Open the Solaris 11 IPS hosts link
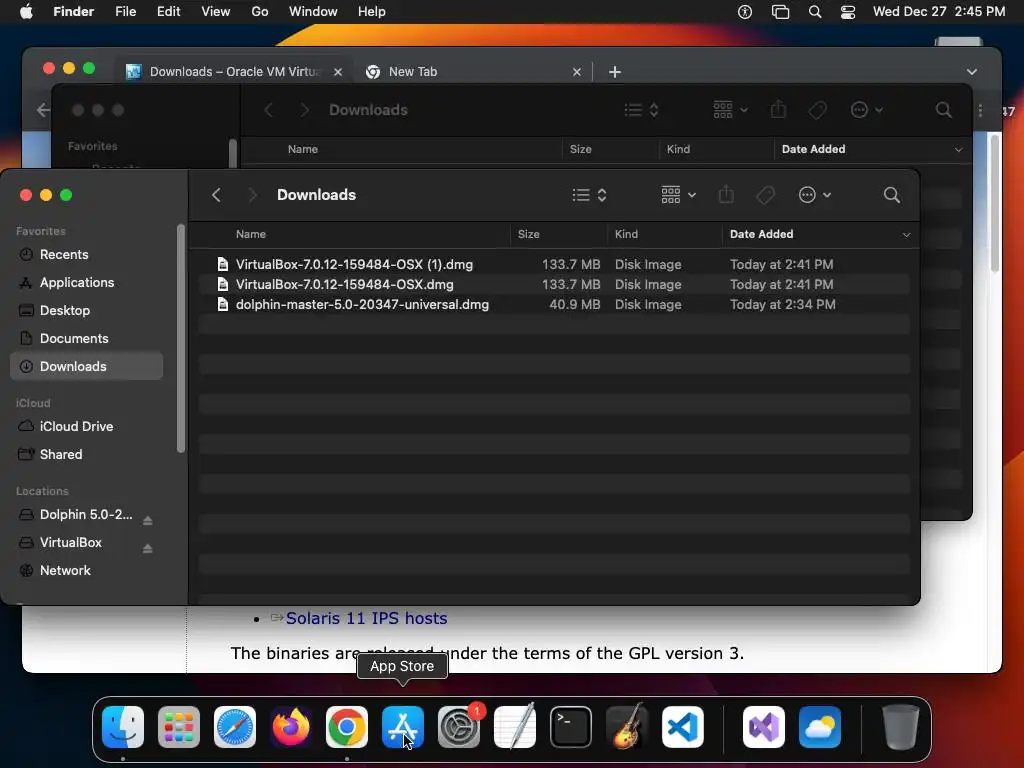Viewport: 1024px width, 768px height. 366,618
